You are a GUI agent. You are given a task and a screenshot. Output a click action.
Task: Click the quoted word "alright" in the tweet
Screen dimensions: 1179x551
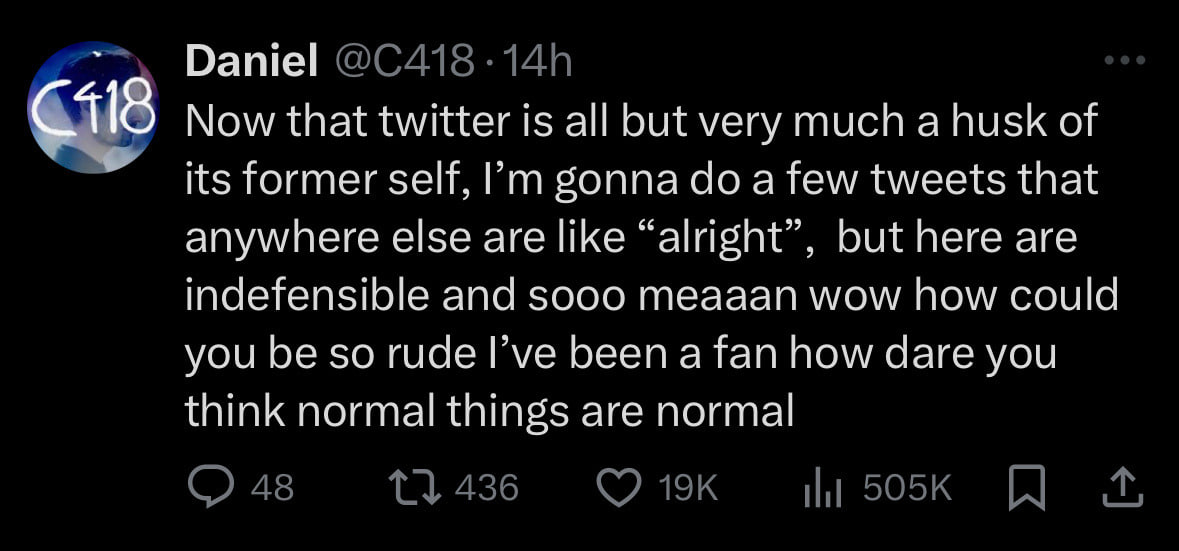tap(722, 237)
